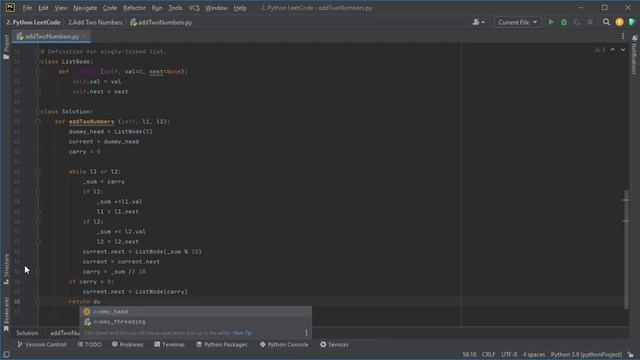The width and height of the screenshot is (640, 360).
Task: Click the warnings inspection indicator
Action: pos(600,50)
